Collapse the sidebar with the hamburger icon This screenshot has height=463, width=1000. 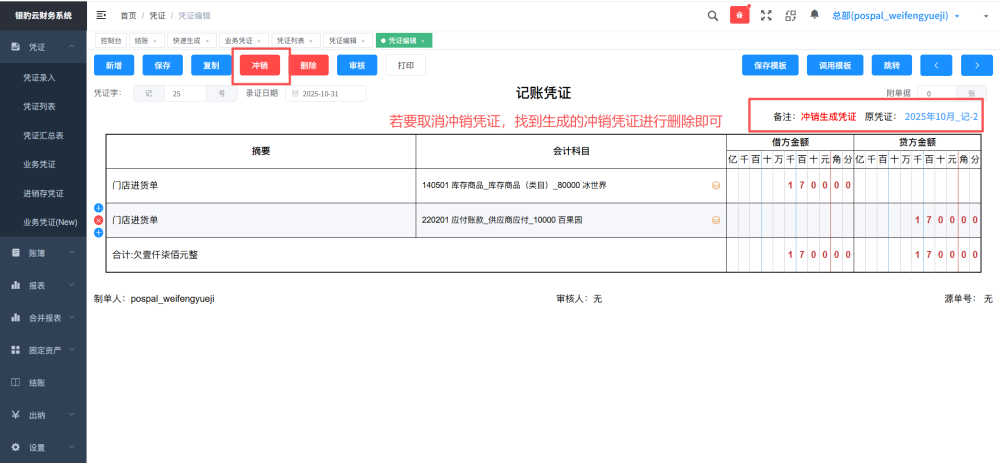pos(101,15)
